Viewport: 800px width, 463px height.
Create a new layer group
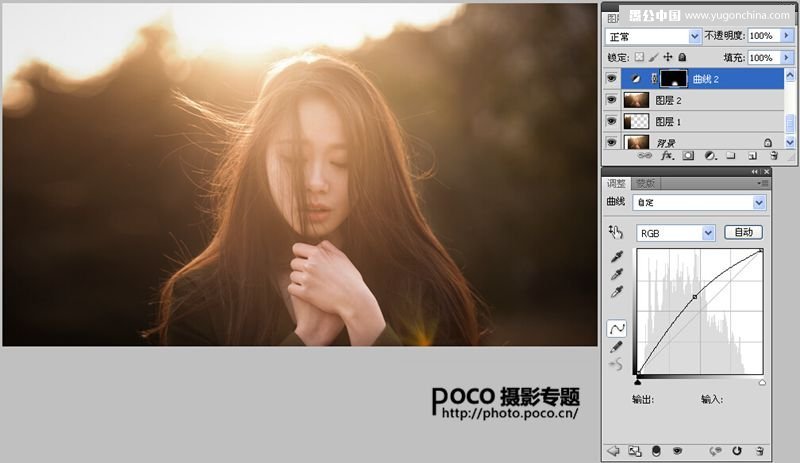coord(731,156)
